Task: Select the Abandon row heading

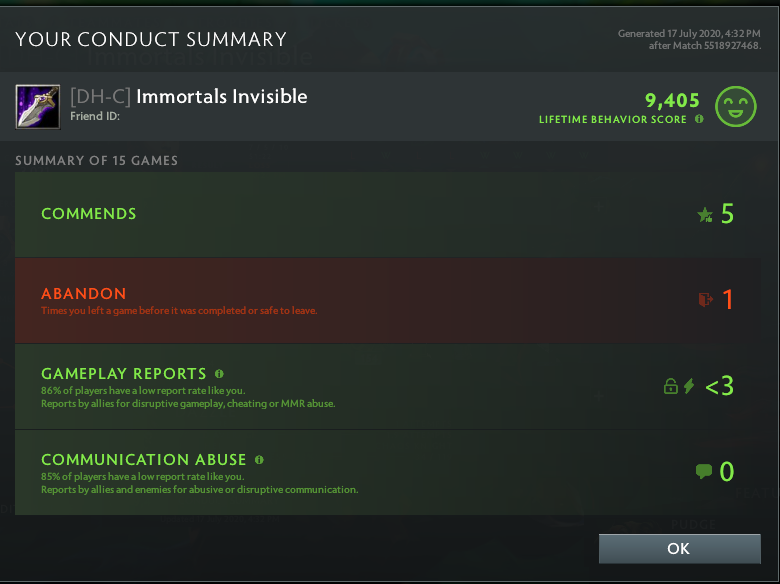Action: coord(84,294)
